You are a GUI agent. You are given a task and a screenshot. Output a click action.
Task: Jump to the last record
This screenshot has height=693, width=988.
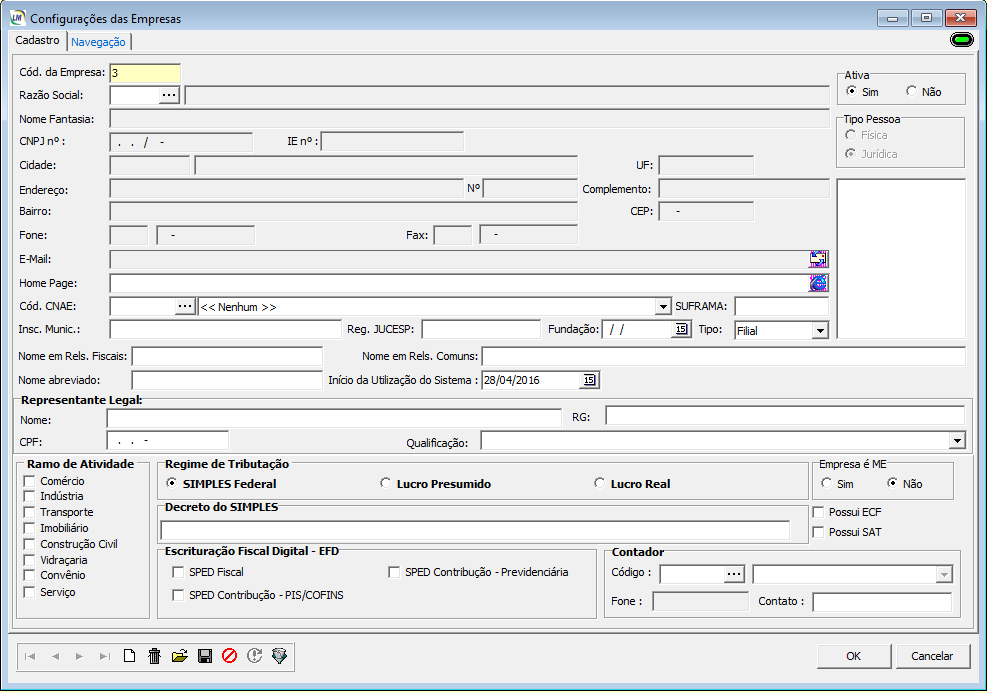click(105, 656)
